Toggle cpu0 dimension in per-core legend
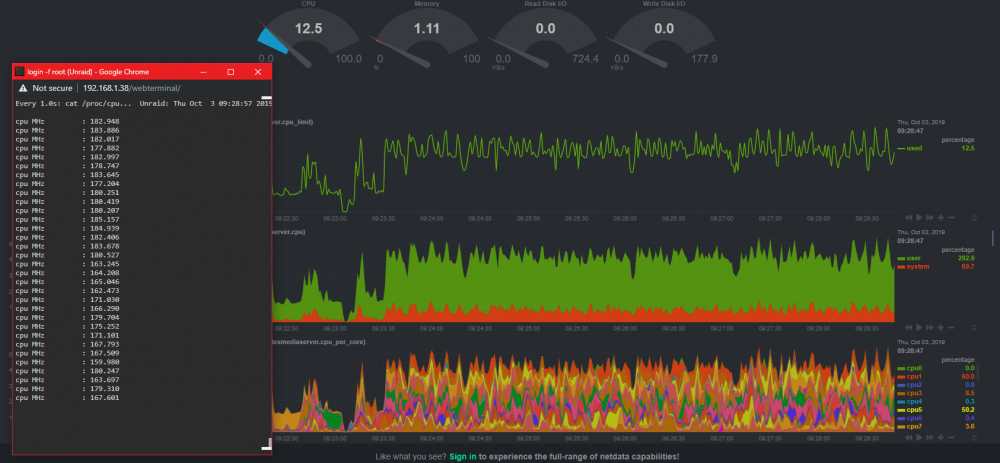Viewport: 1000px width, 463px height. tap(910, 368)
